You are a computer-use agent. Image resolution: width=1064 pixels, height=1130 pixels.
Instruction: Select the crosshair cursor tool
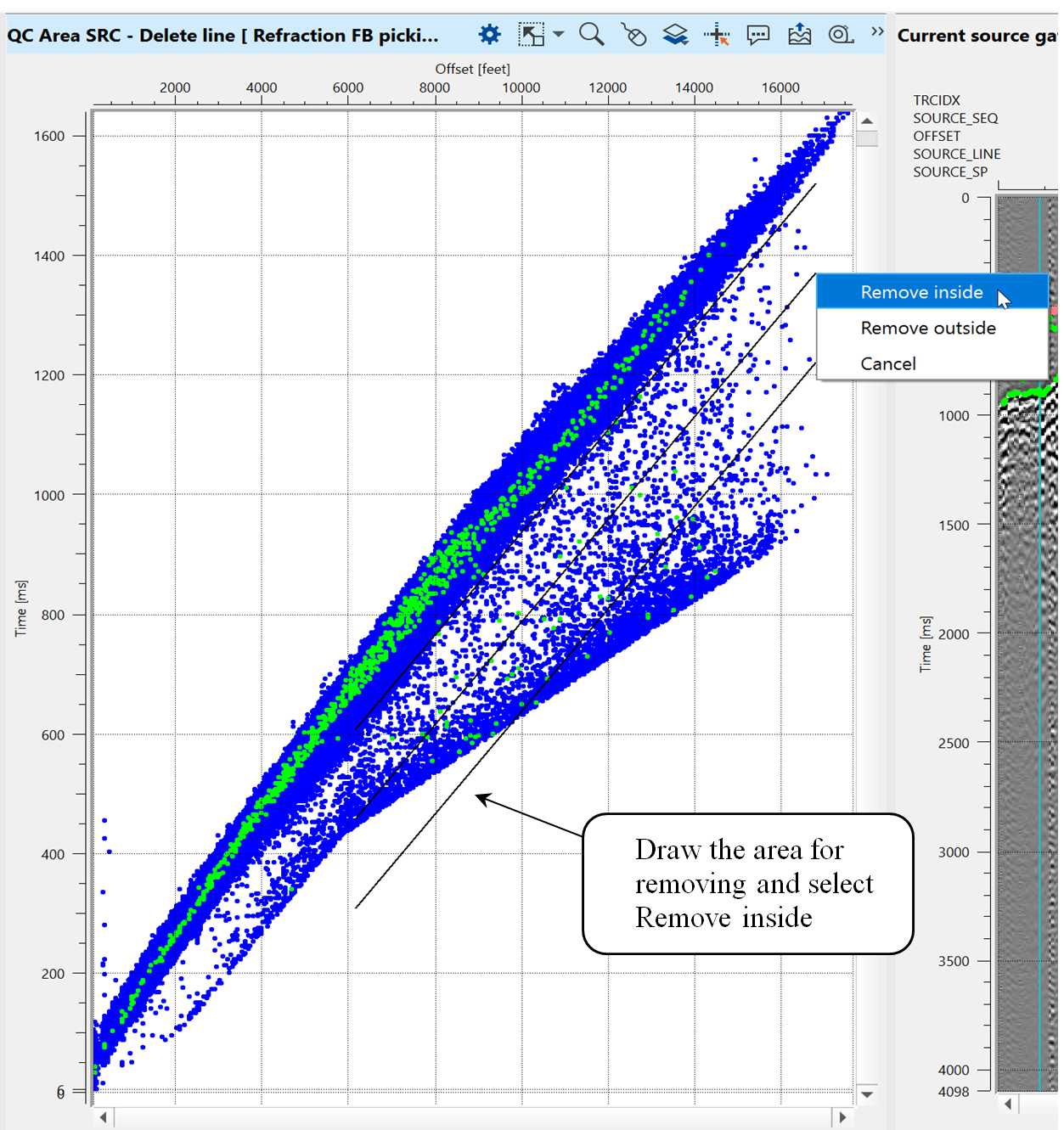(717, 35)
